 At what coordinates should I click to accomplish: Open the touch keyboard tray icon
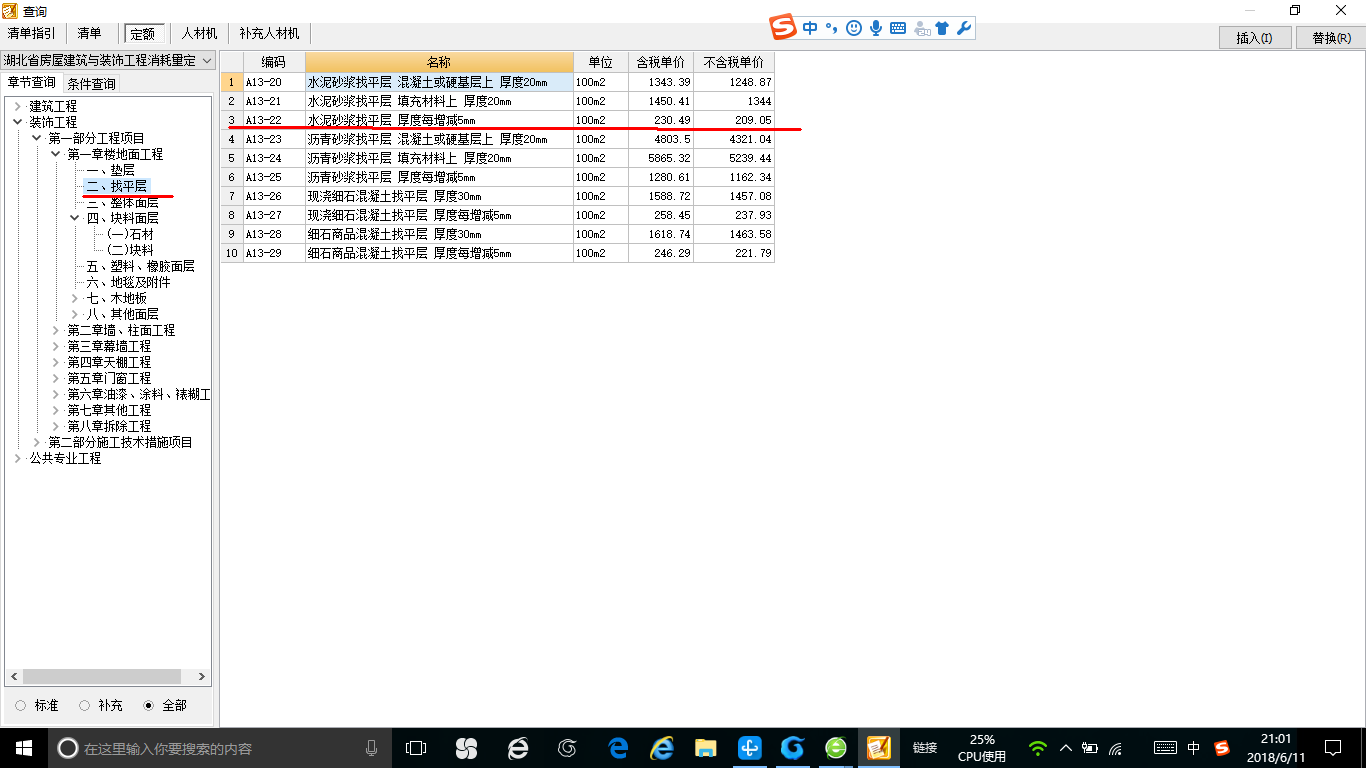pyautogui.click(x=1165, y=748)
